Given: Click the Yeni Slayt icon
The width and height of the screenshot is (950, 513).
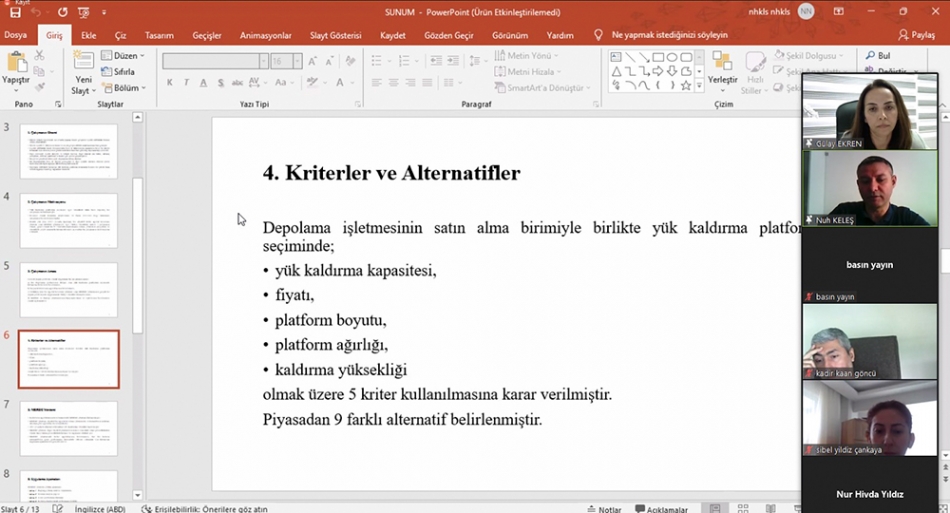Looking at the screenshot, I should coord(83,62).
